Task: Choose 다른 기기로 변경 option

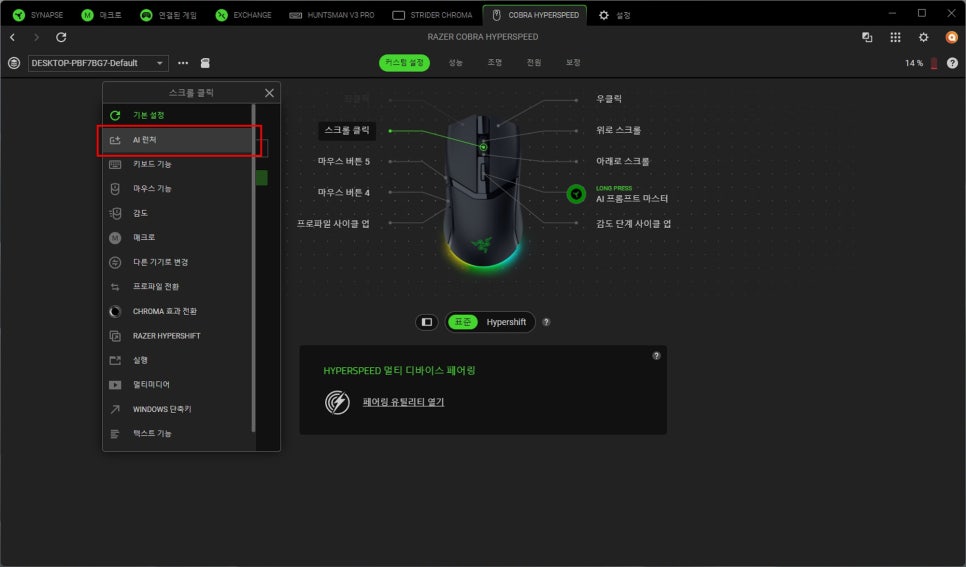Action: [177, 262]
